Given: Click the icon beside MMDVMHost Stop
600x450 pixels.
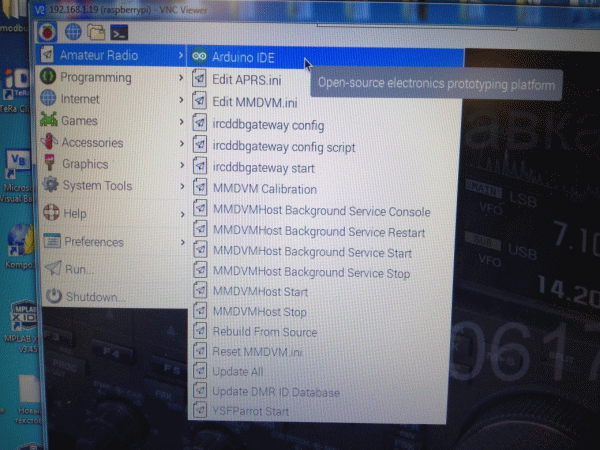Looking at the screenshot, I should [200, 311].
